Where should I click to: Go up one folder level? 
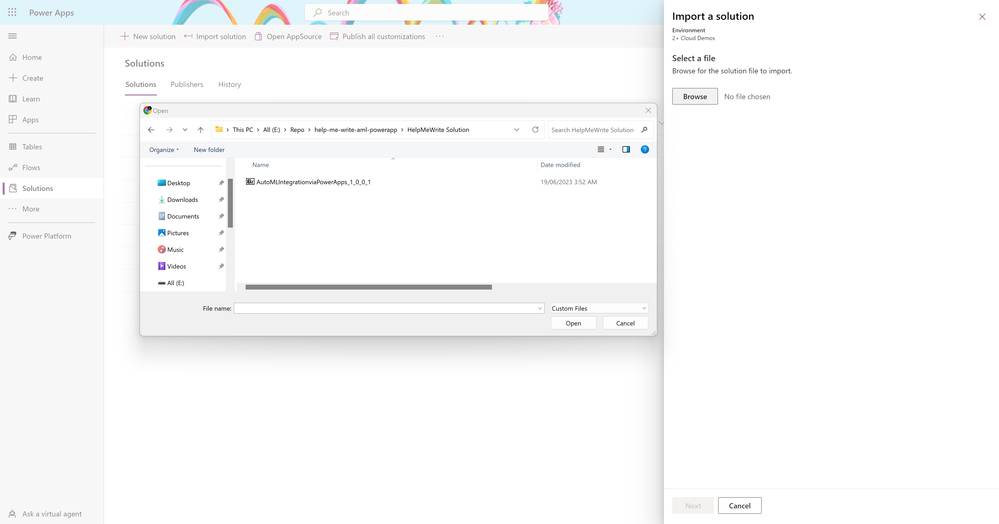click(200, 129)
